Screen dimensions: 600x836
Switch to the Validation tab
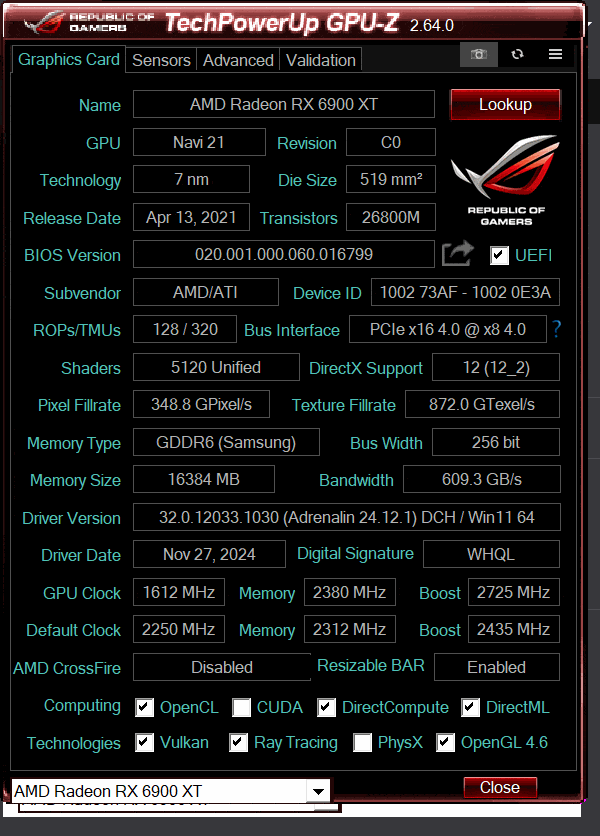(321, 60)
